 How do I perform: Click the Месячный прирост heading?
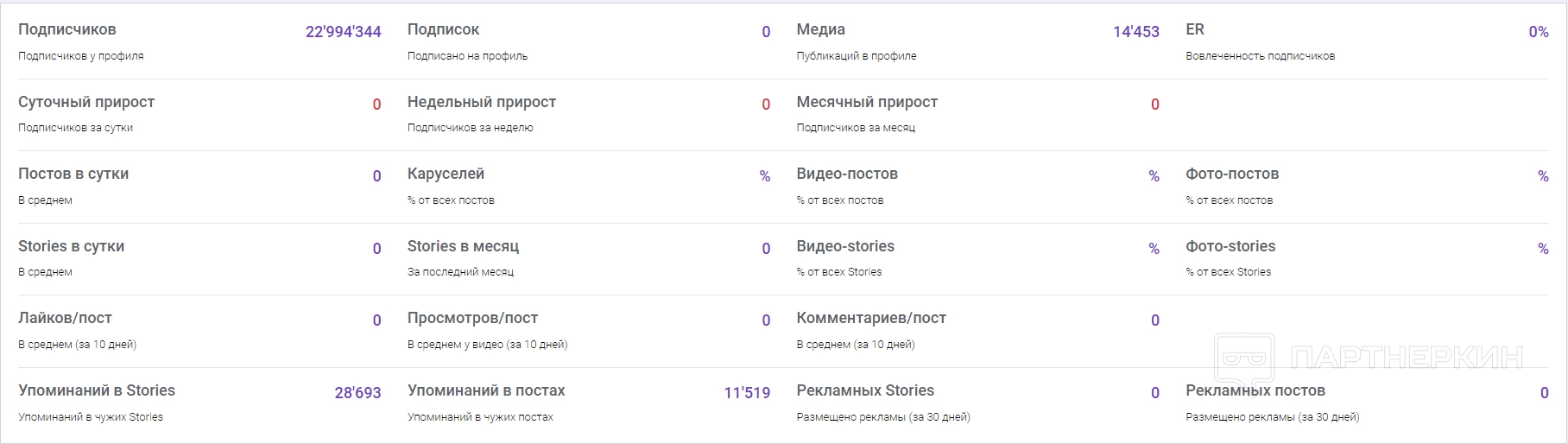[866, 102]
